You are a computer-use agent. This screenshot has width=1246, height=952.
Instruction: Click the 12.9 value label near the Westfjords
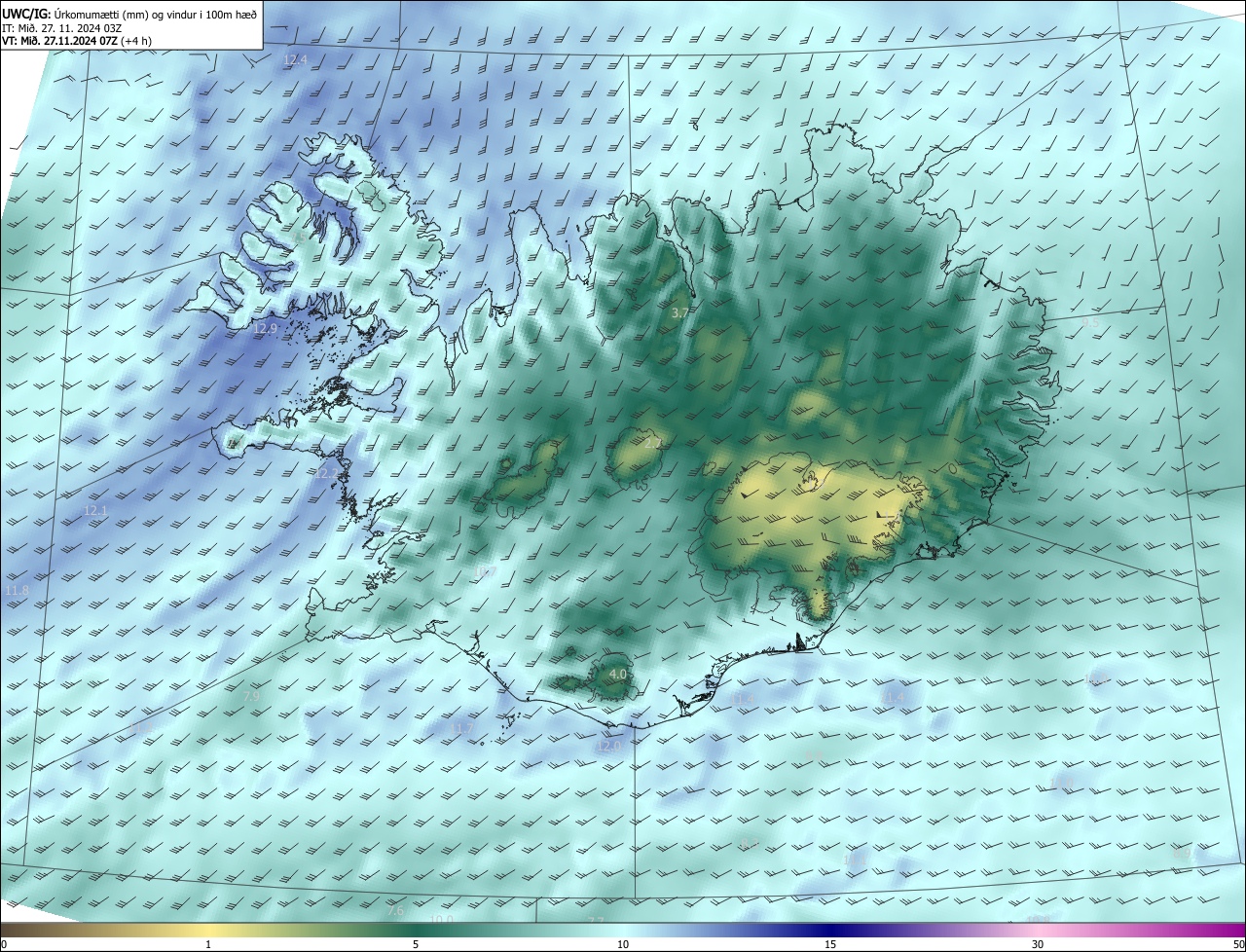click(x=265, y=329)
